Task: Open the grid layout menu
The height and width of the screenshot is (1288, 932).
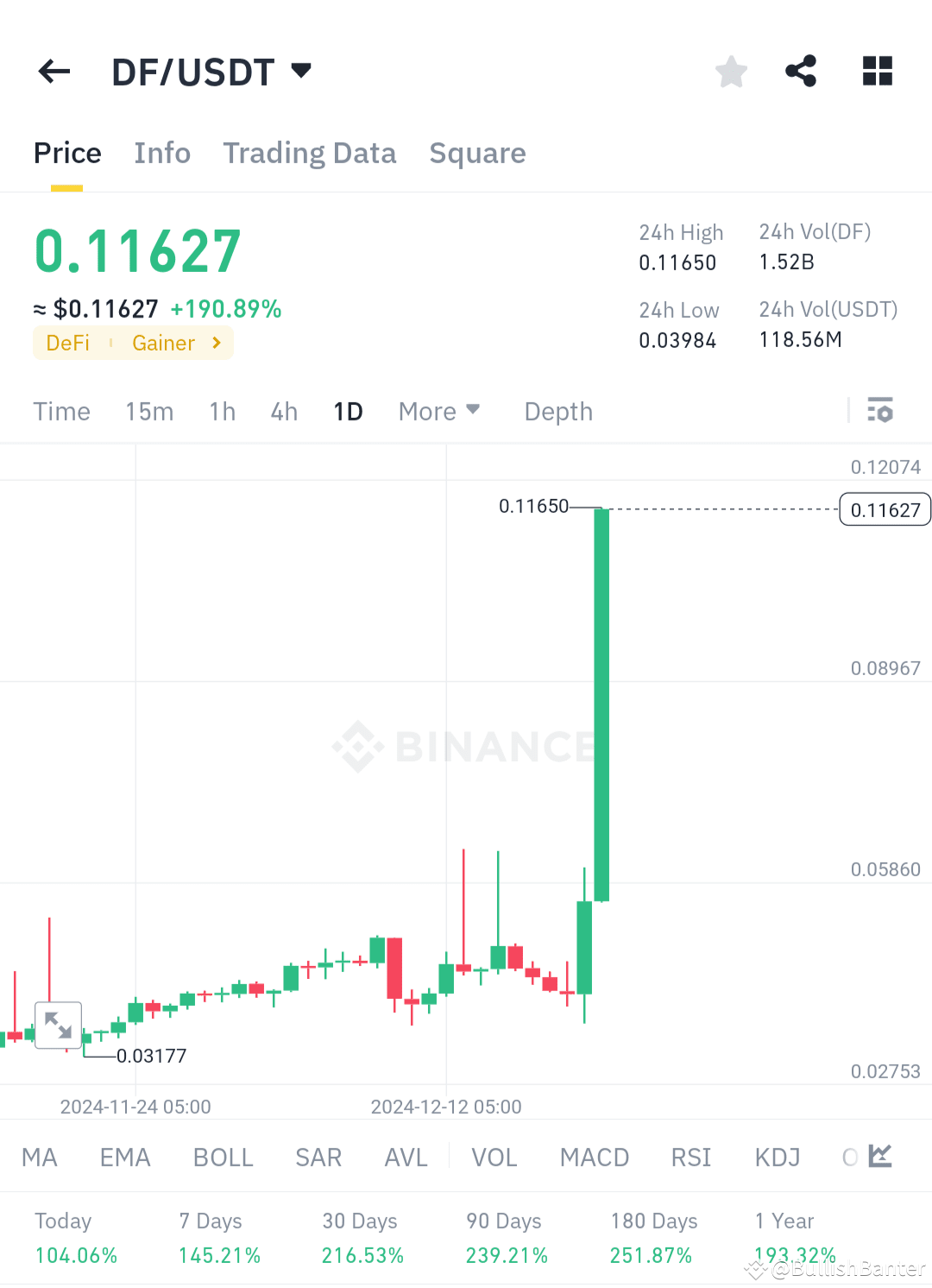Action: tap(877, 71)
